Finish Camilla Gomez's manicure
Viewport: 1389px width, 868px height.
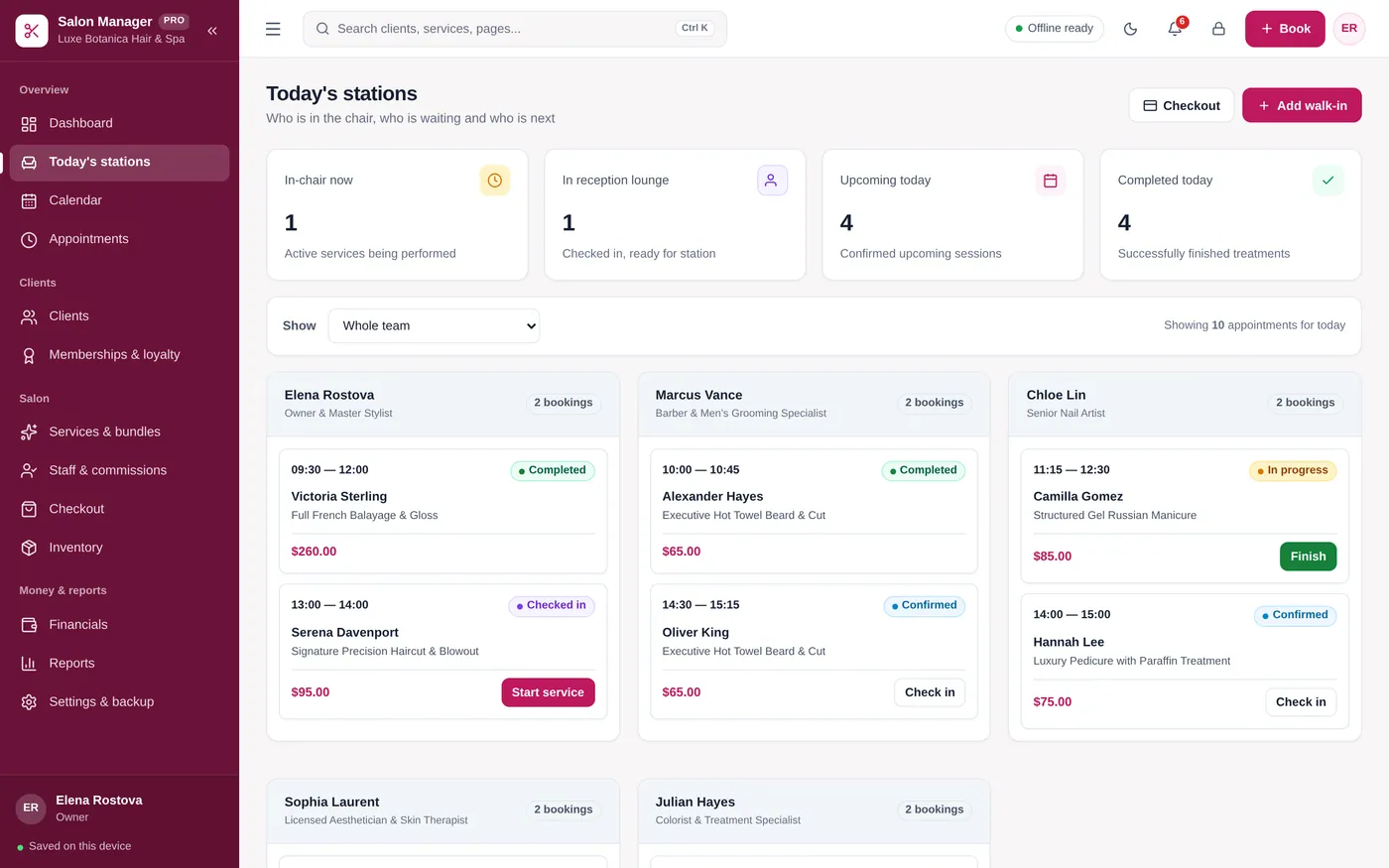click(1308, 557)
